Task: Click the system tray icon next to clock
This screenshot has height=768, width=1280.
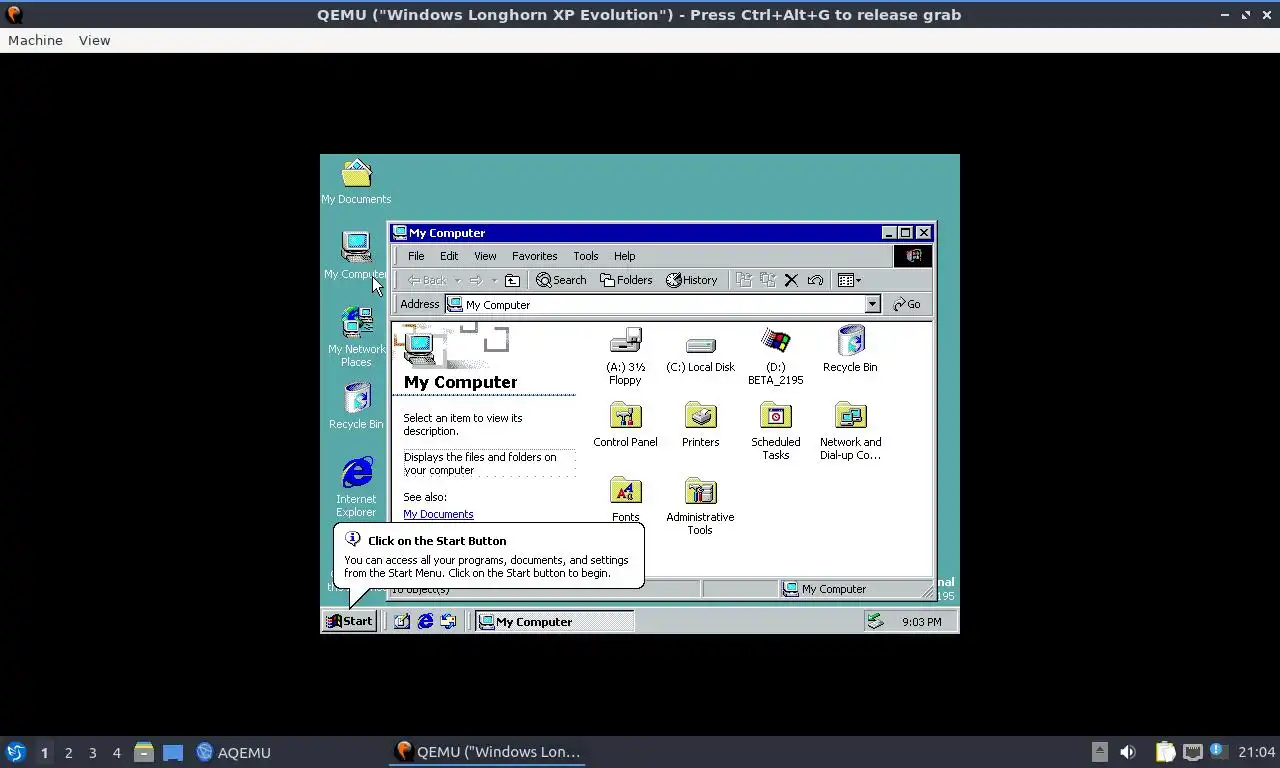Action: point(875,621)
